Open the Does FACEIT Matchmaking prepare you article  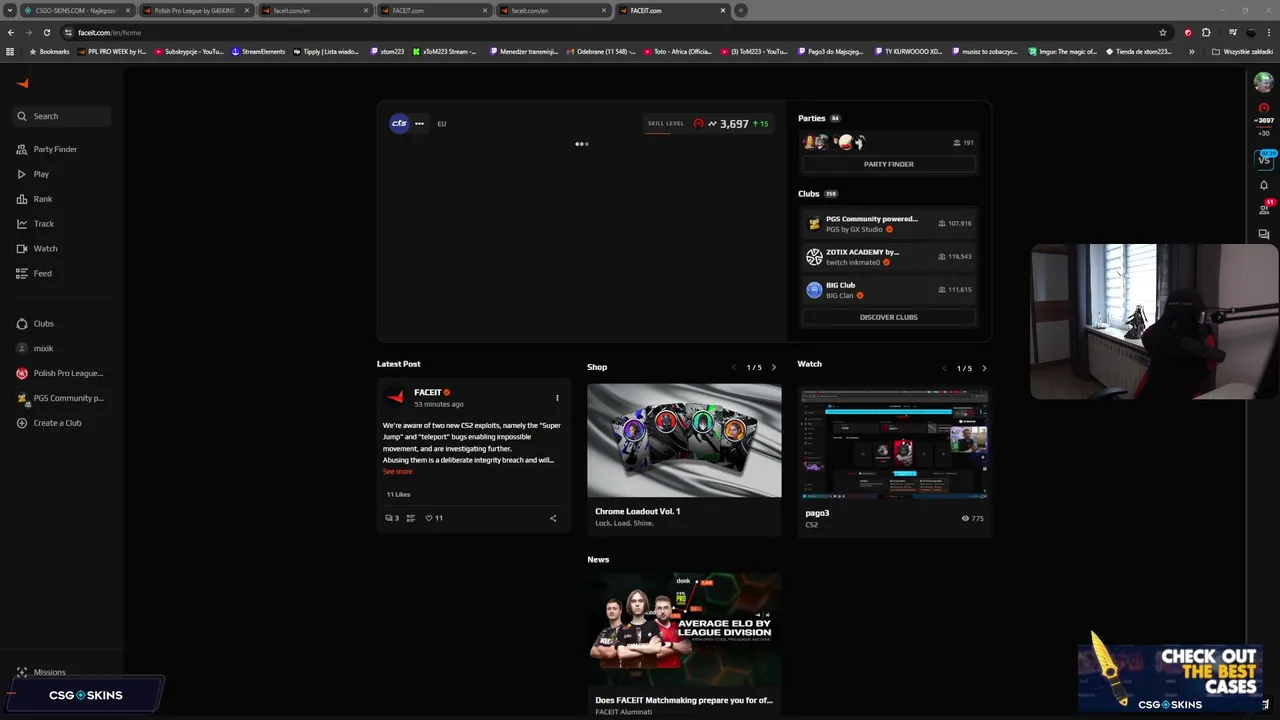(x=684, y=700)
